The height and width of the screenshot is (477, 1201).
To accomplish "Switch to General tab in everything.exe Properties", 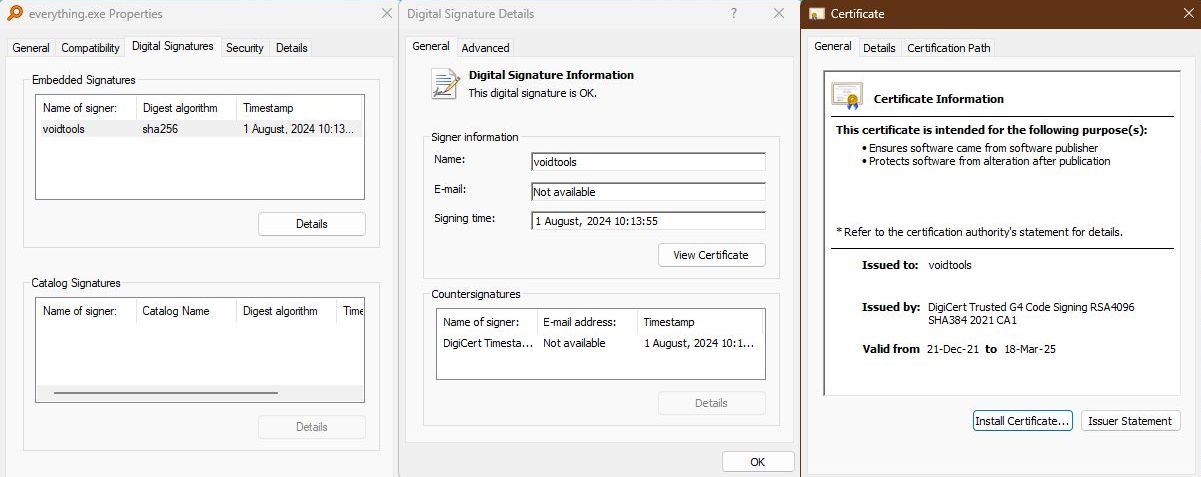I will click(31, 48).
